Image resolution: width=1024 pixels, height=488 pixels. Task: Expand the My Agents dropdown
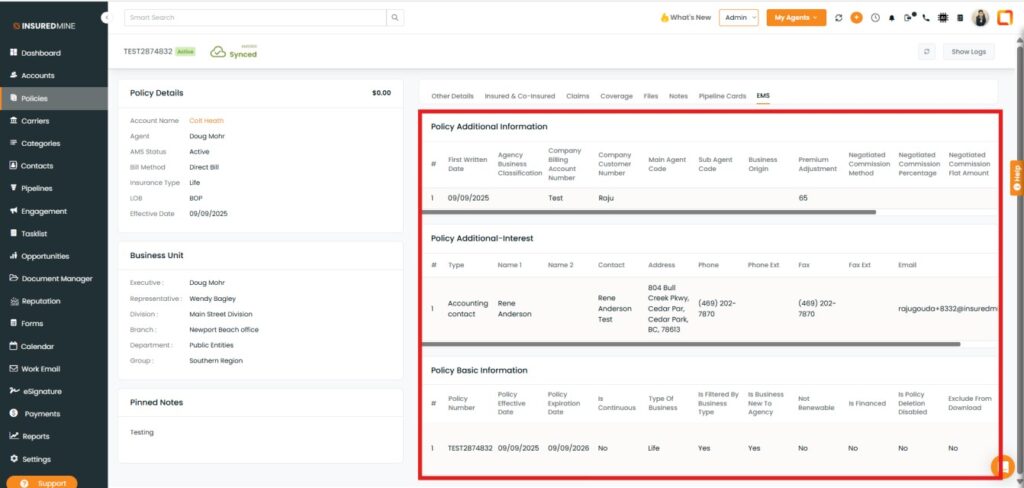tap(796, 18)
